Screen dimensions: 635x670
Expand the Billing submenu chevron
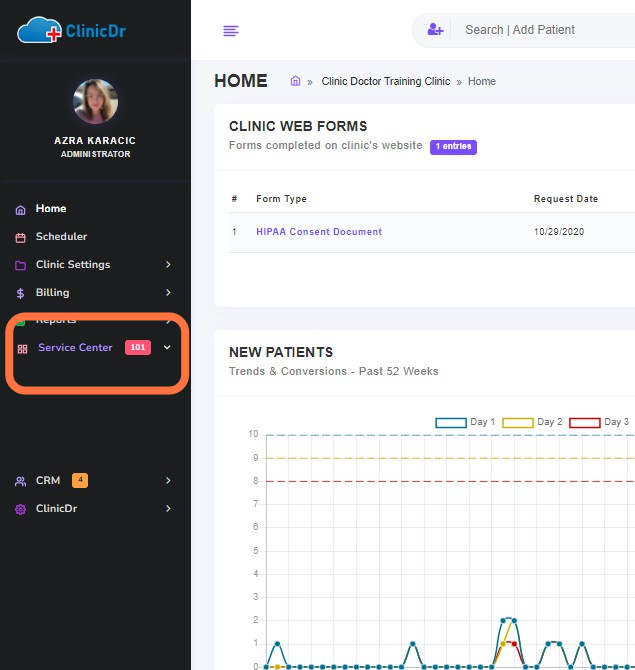[x=168, y=292]
